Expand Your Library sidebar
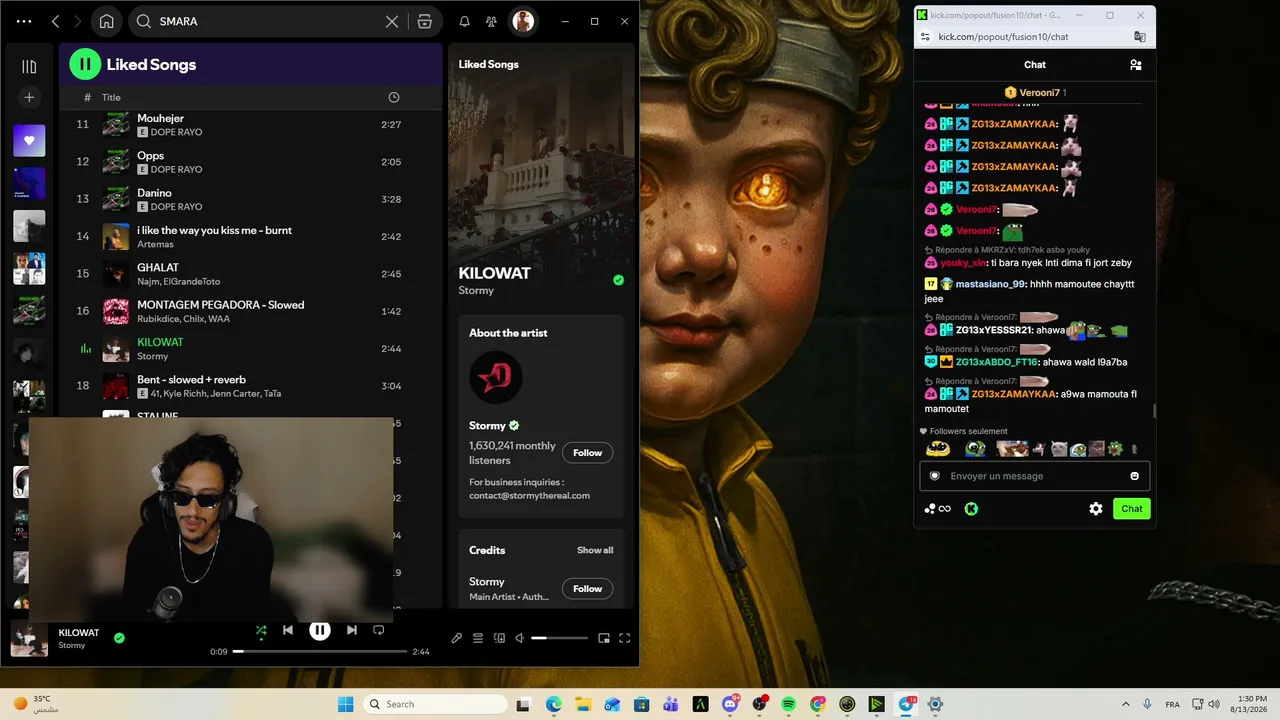 (x=29, y=66)
